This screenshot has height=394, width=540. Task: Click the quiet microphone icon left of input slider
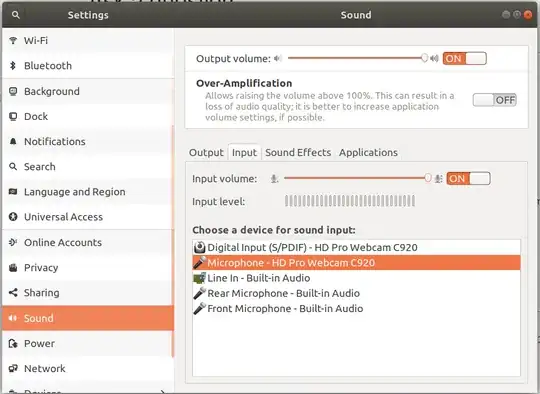click(x=274, y=179)
